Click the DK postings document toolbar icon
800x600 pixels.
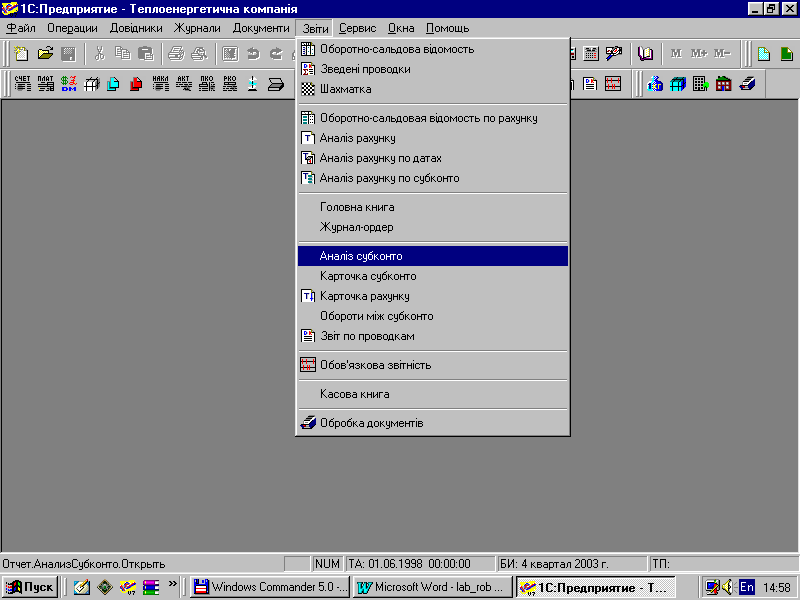[x=590, y=84]
